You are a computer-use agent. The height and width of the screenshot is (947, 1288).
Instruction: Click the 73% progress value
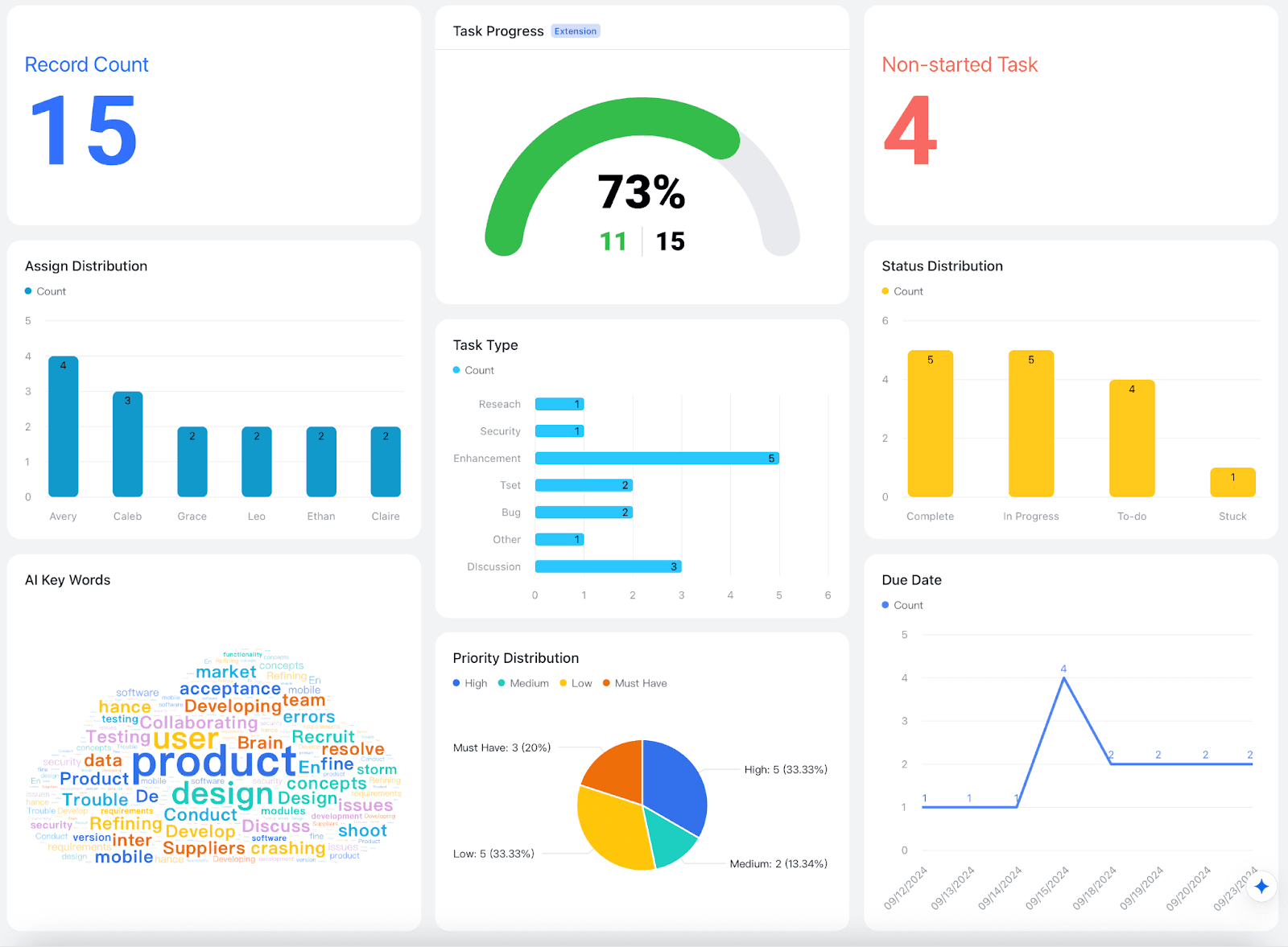tap(642, 192)
